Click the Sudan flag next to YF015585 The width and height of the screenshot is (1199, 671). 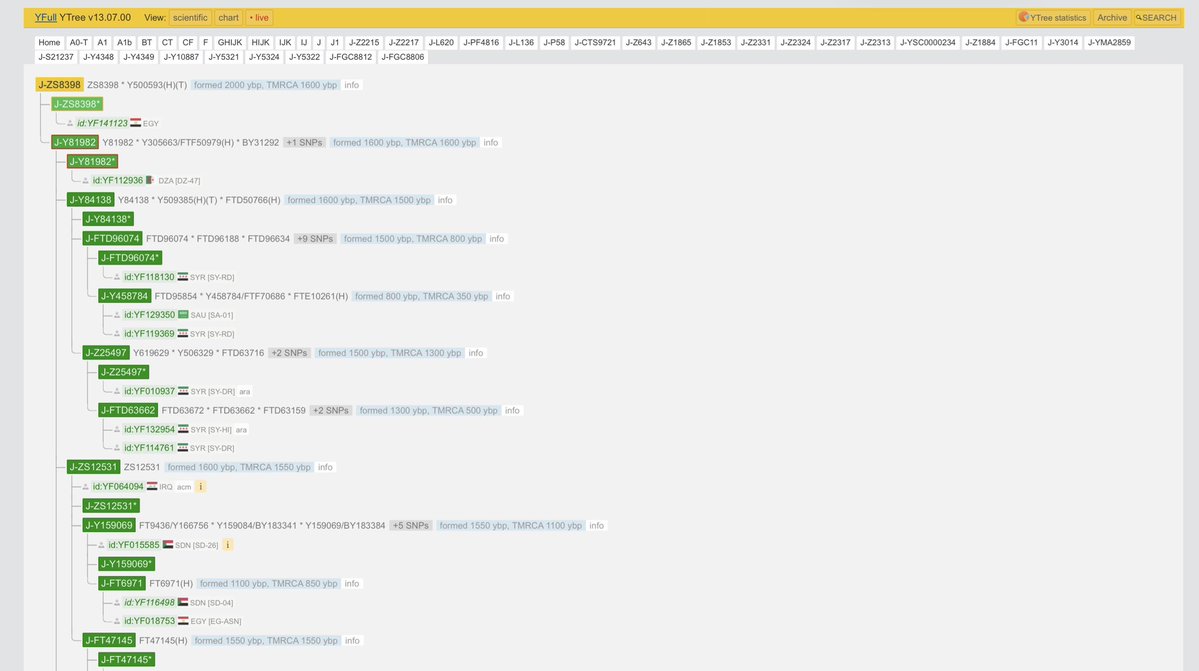click(167, 544)
